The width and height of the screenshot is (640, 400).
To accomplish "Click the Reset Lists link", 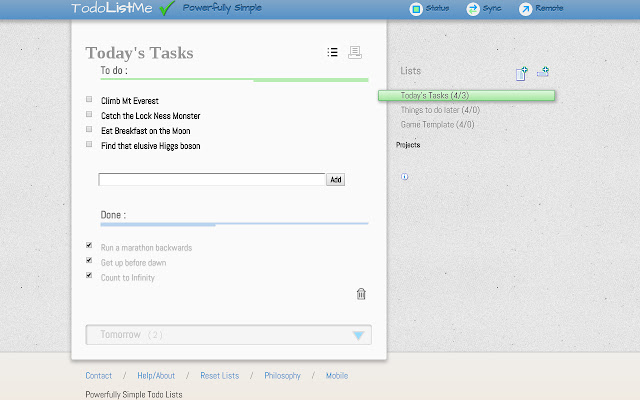I will [x=220, y=376].
